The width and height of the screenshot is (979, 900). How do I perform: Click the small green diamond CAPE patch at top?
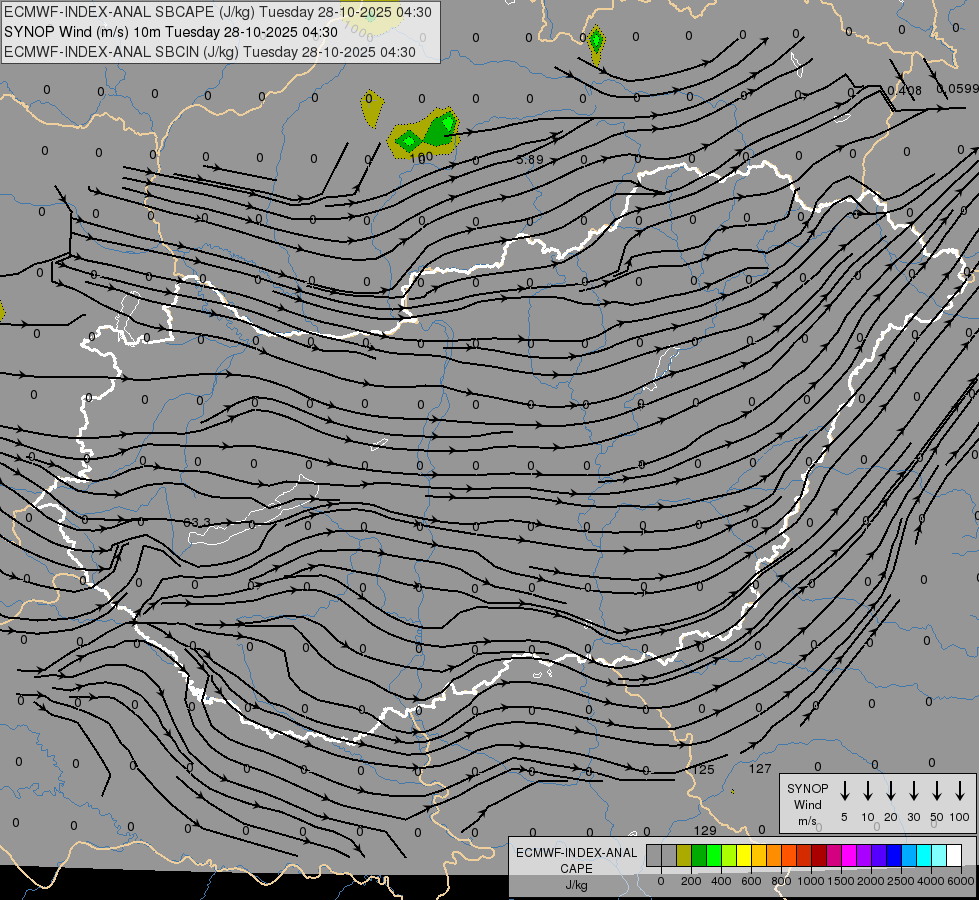596,42
